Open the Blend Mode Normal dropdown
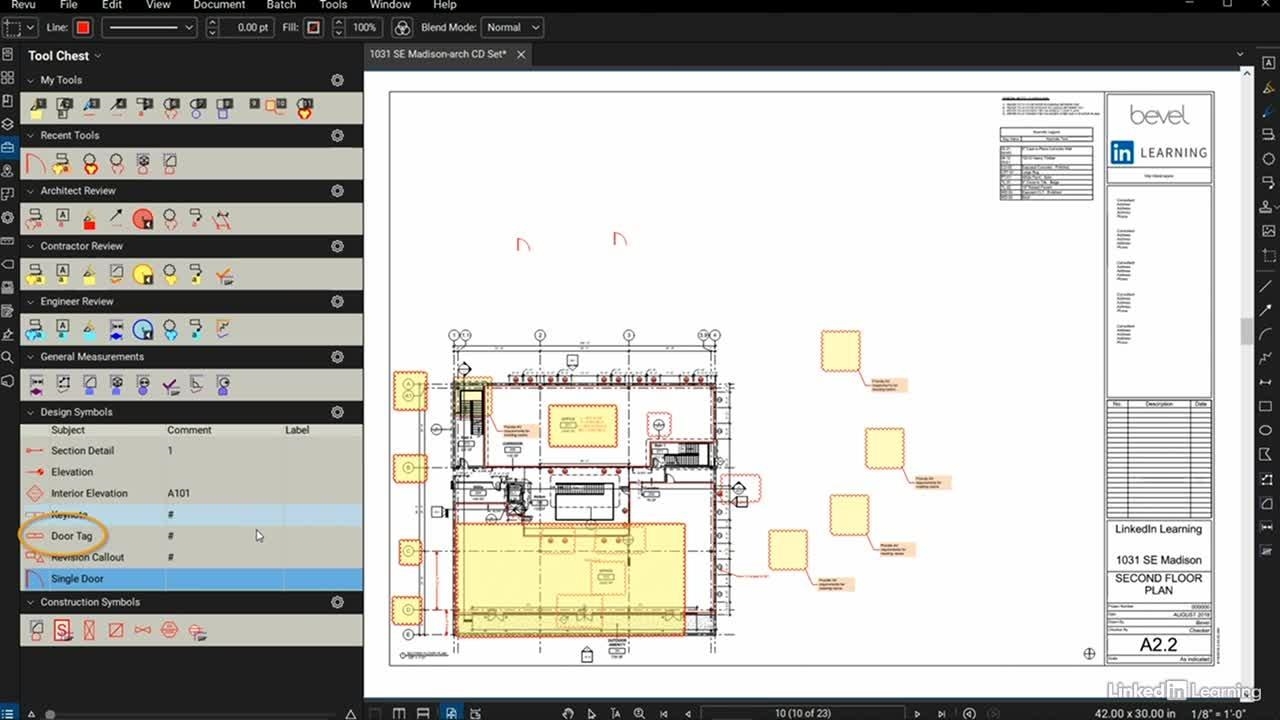 [512, 28]
